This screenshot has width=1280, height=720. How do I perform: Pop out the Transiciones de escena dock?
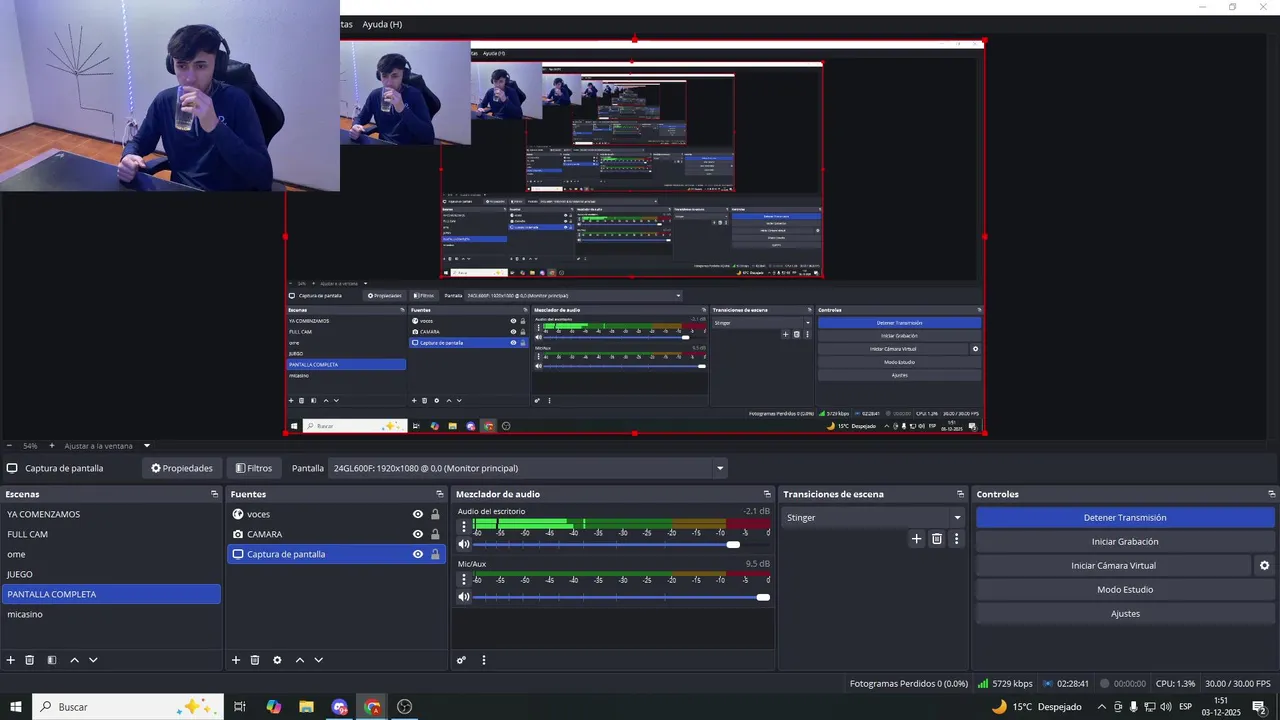[960, 494]
